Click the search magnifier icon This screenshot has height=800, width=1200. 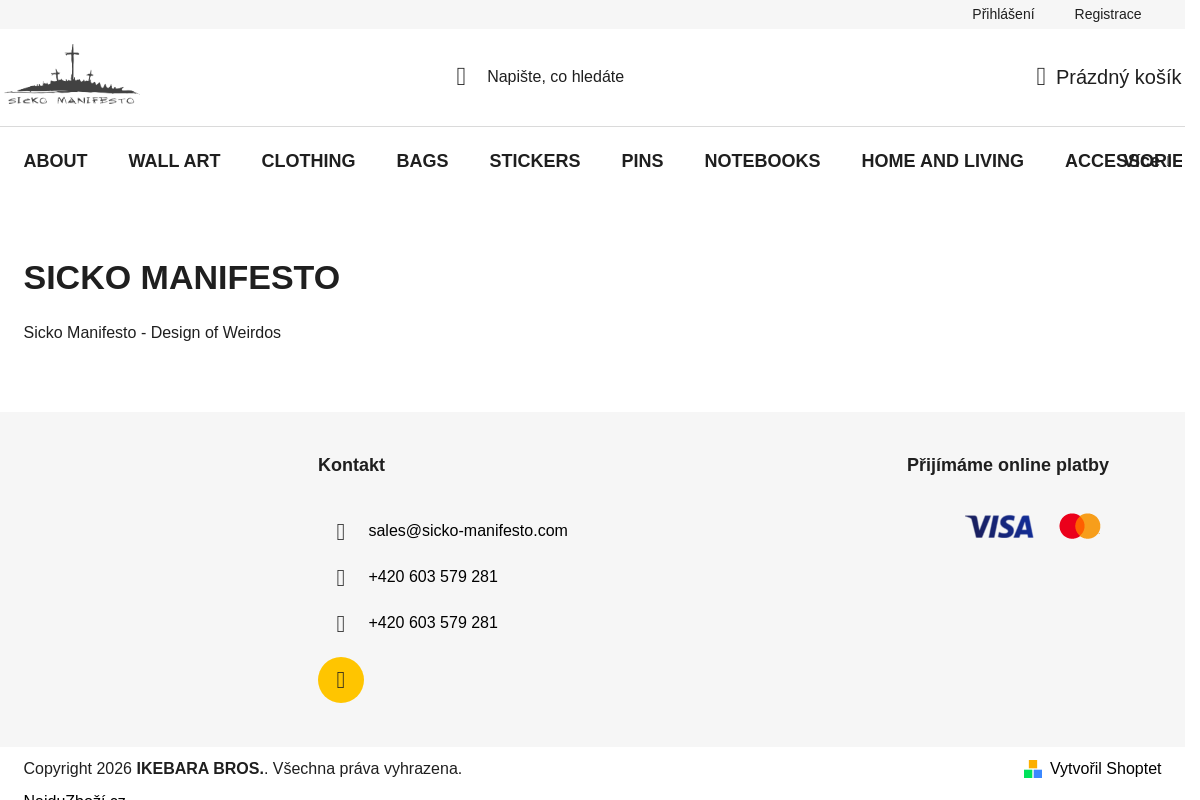click(x=461, y=77)
